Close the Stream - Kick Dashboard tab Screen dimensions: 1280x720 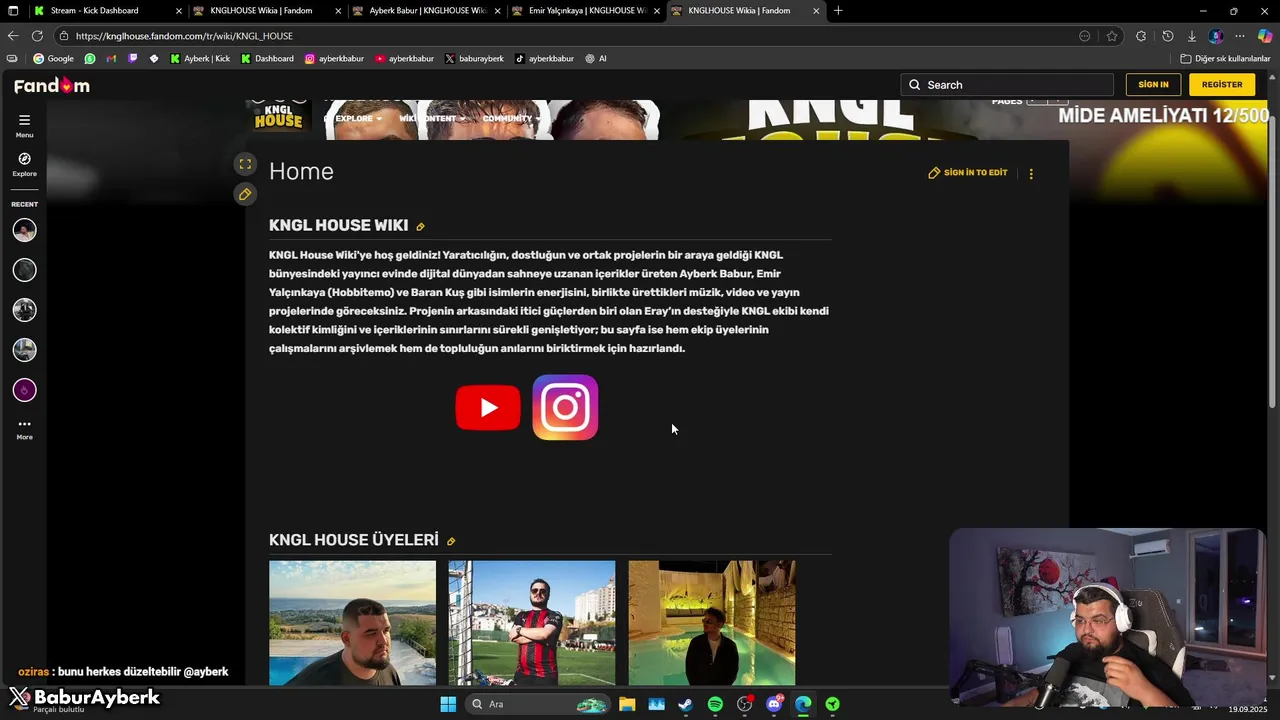[179, 11]
